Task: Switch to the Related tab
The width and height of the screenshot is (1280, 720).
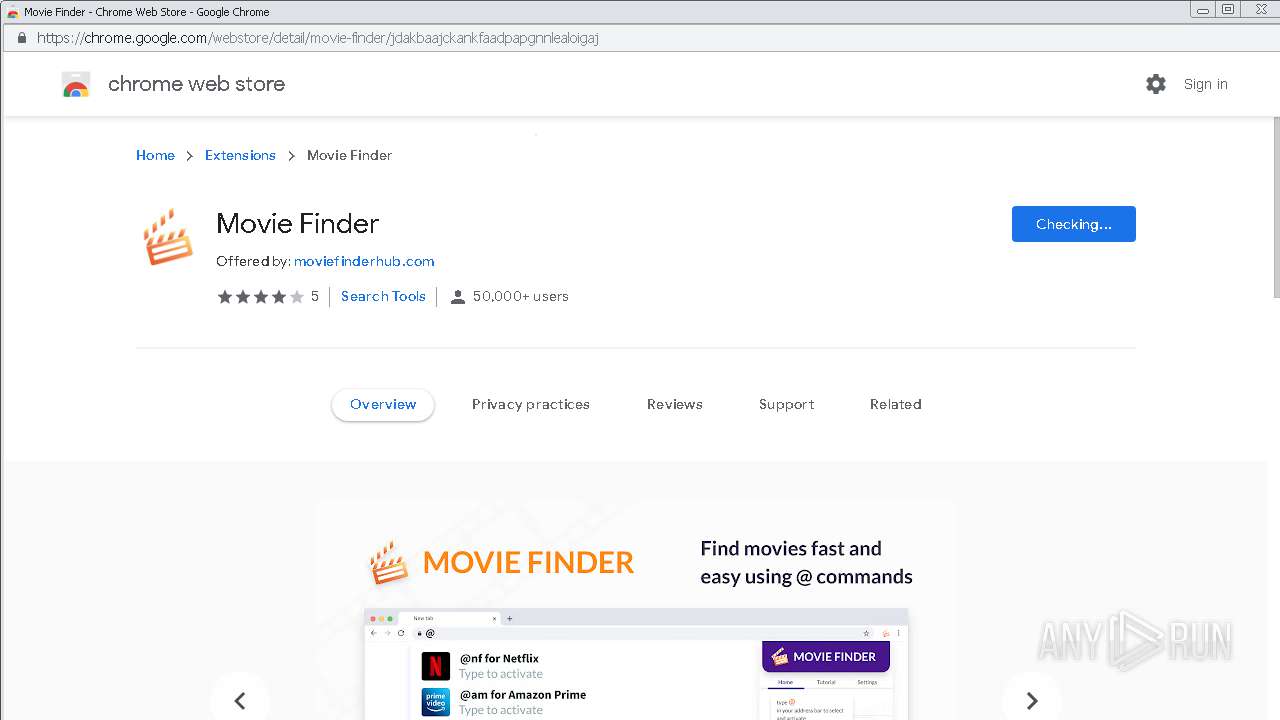Action: pyautogui.click(x=896, y=405)
